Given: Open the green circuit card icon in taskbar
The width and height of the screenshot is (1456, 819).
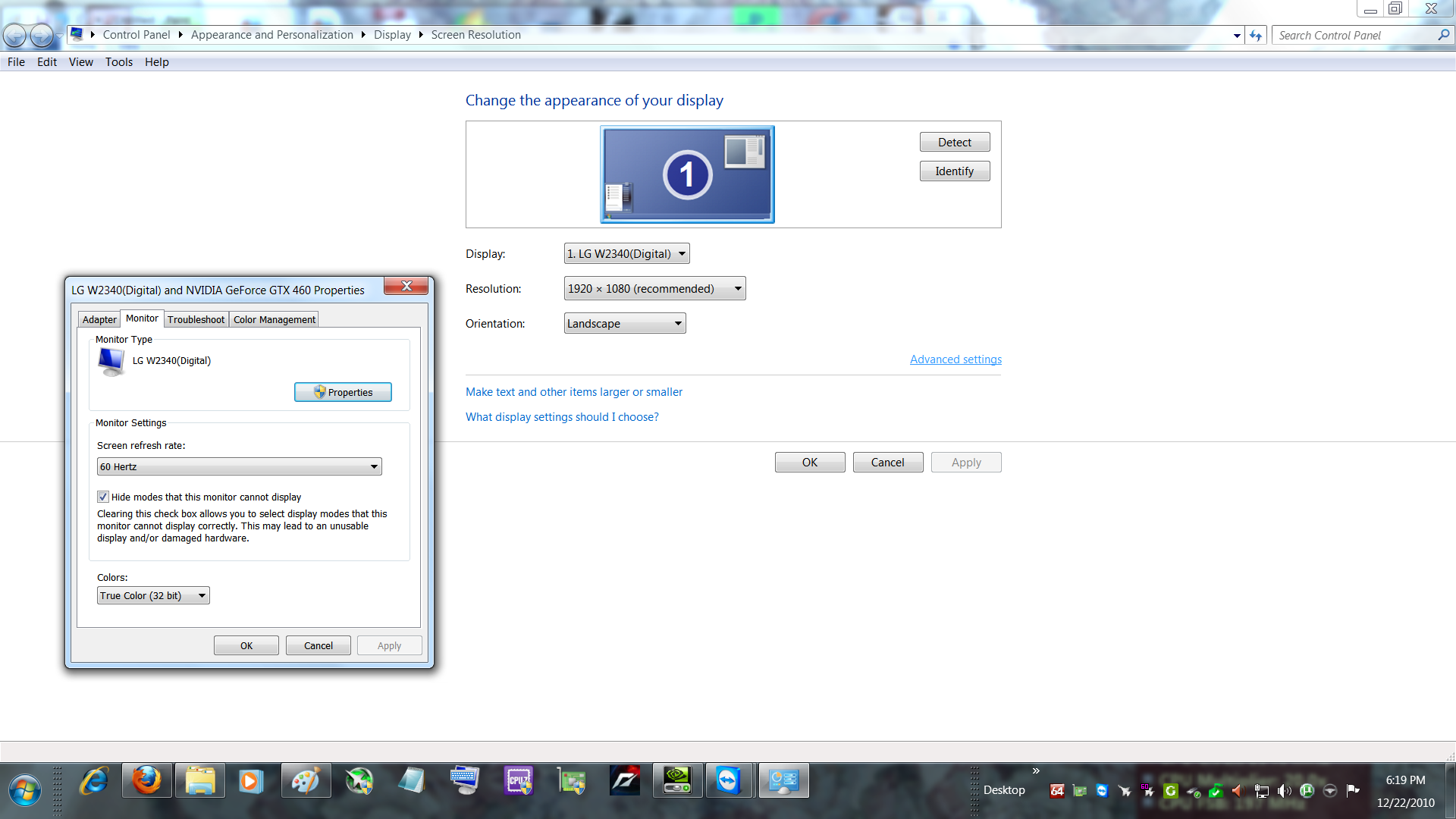Looking at the screenshot, I should [572, 781].
